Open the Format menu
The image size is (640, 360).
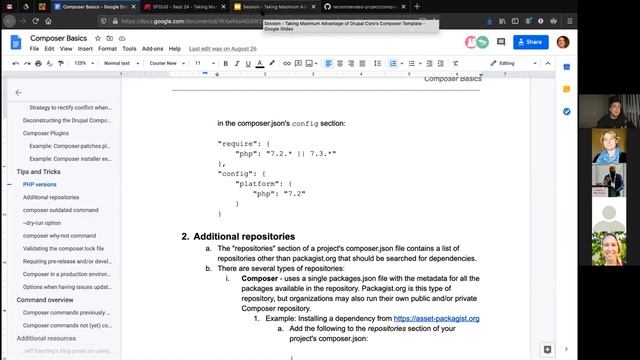107,49
